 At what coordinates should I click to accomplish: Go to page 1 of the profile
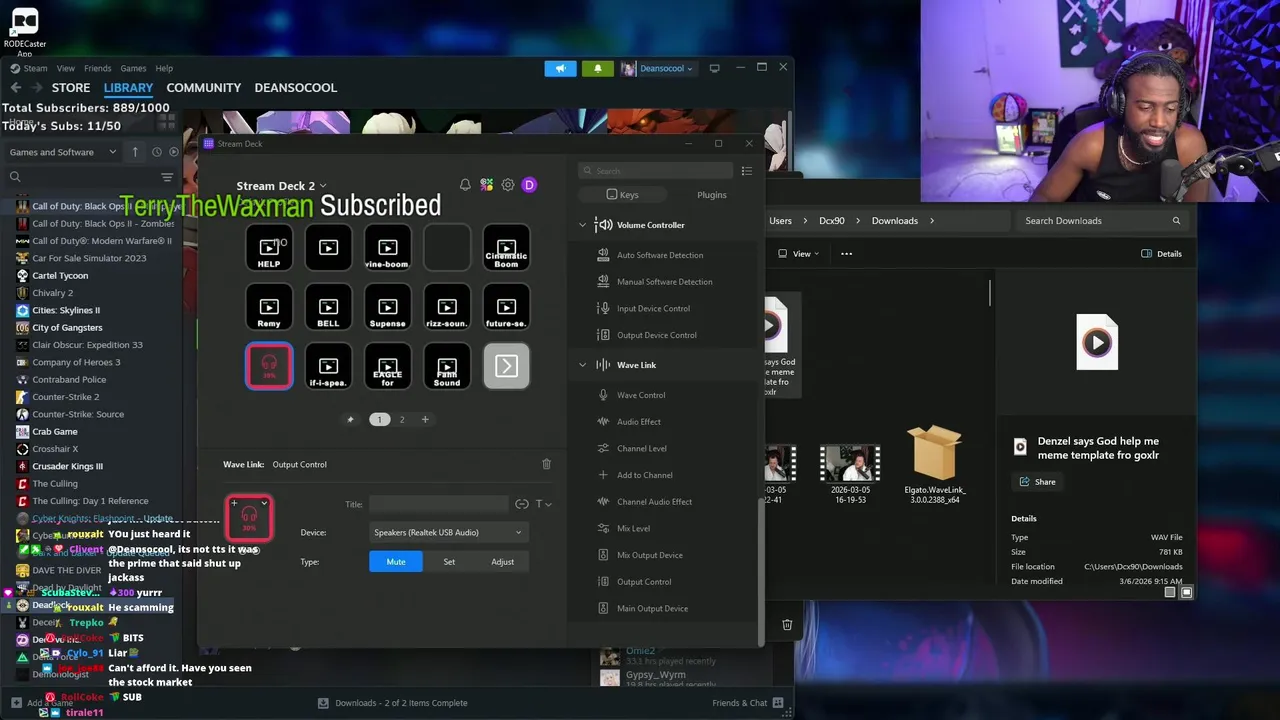coord(379,420)
